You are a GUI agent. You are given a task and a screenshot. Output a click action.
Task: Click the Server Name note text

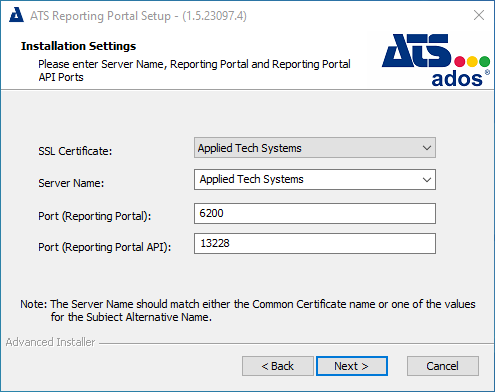tap(248, 310)
